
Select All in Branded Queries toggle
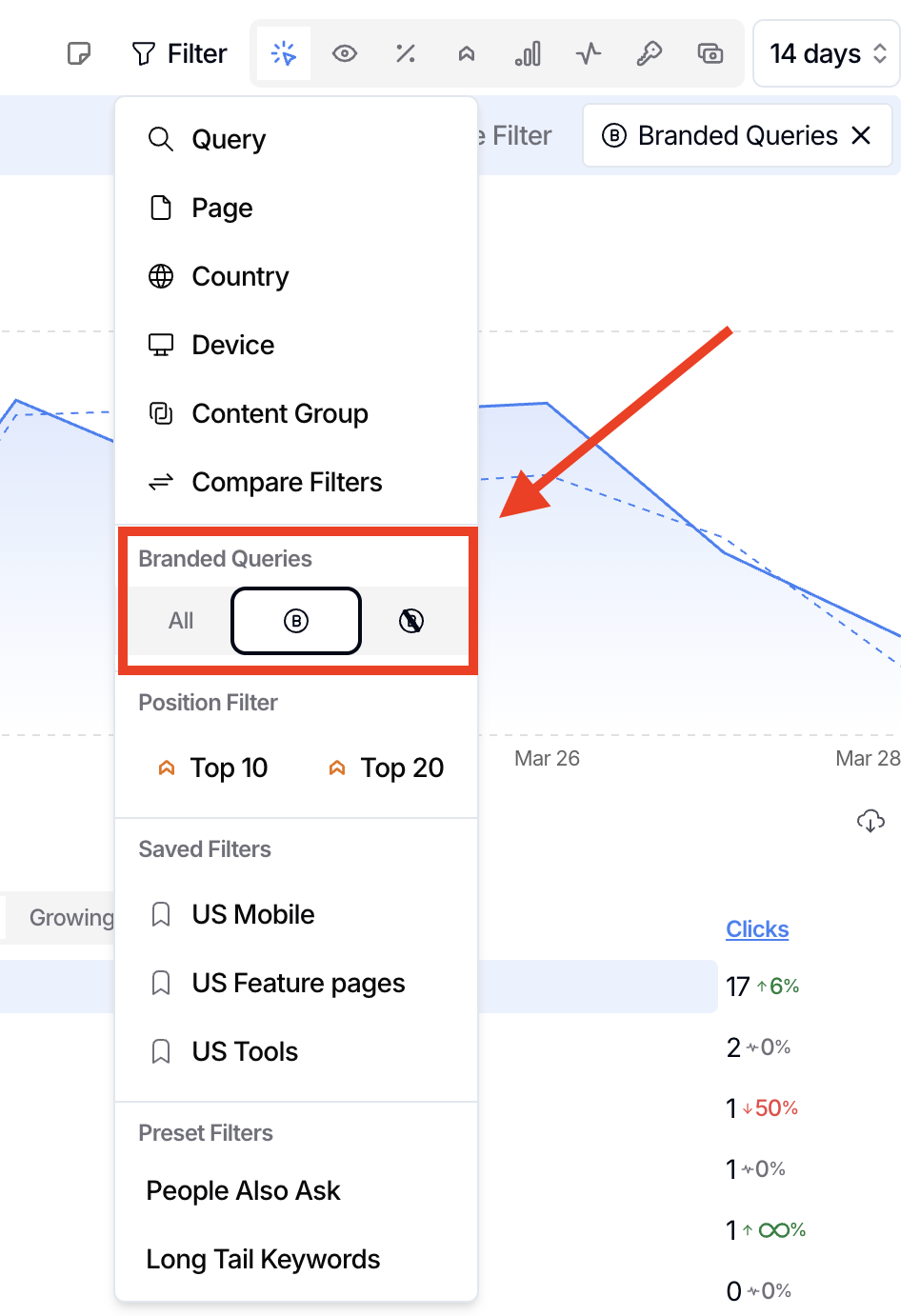pos(181,621)
